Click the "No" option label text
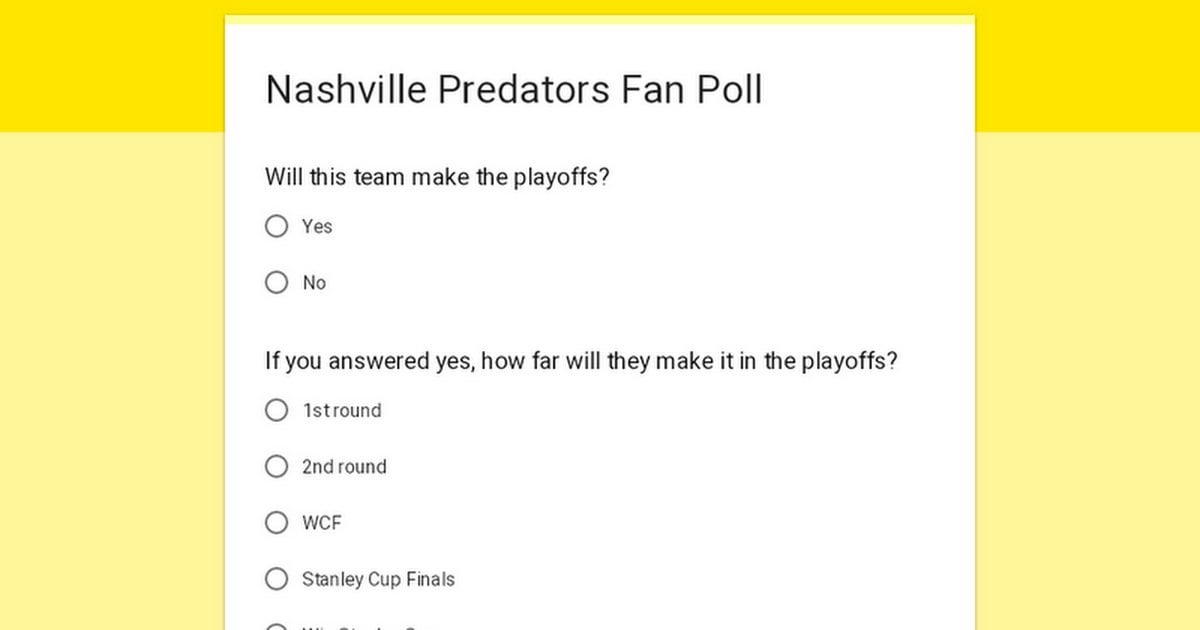 (x=314, y=283)
